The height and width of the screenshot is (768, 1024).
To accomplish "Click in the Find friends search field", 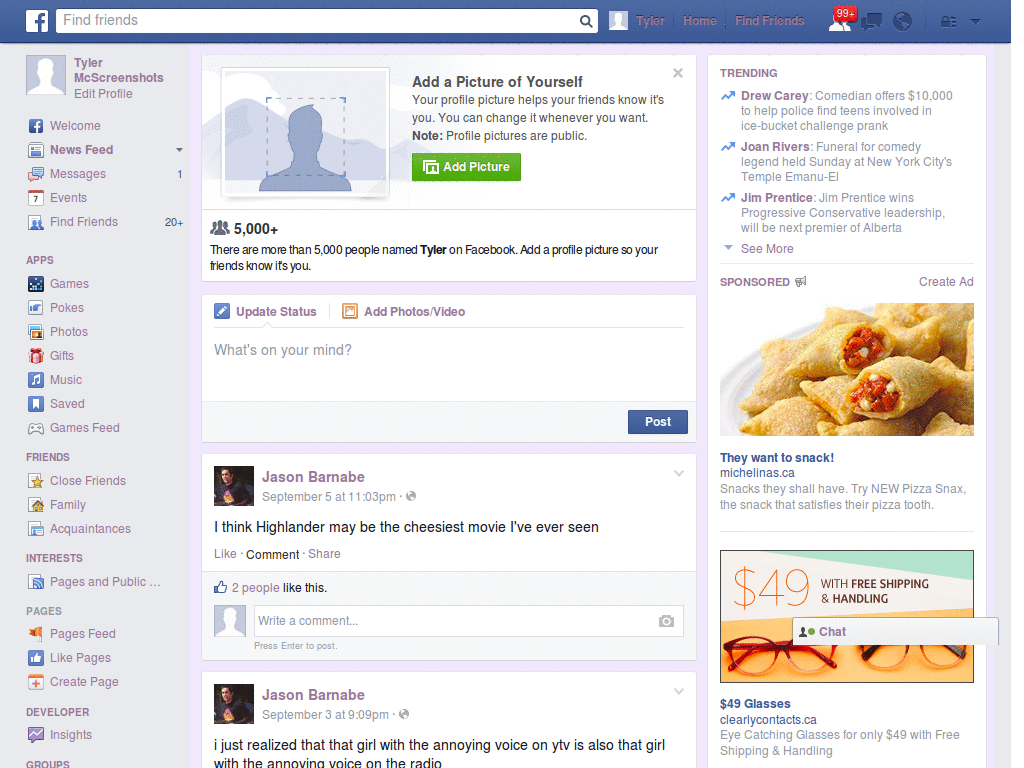I will (319, 21).
